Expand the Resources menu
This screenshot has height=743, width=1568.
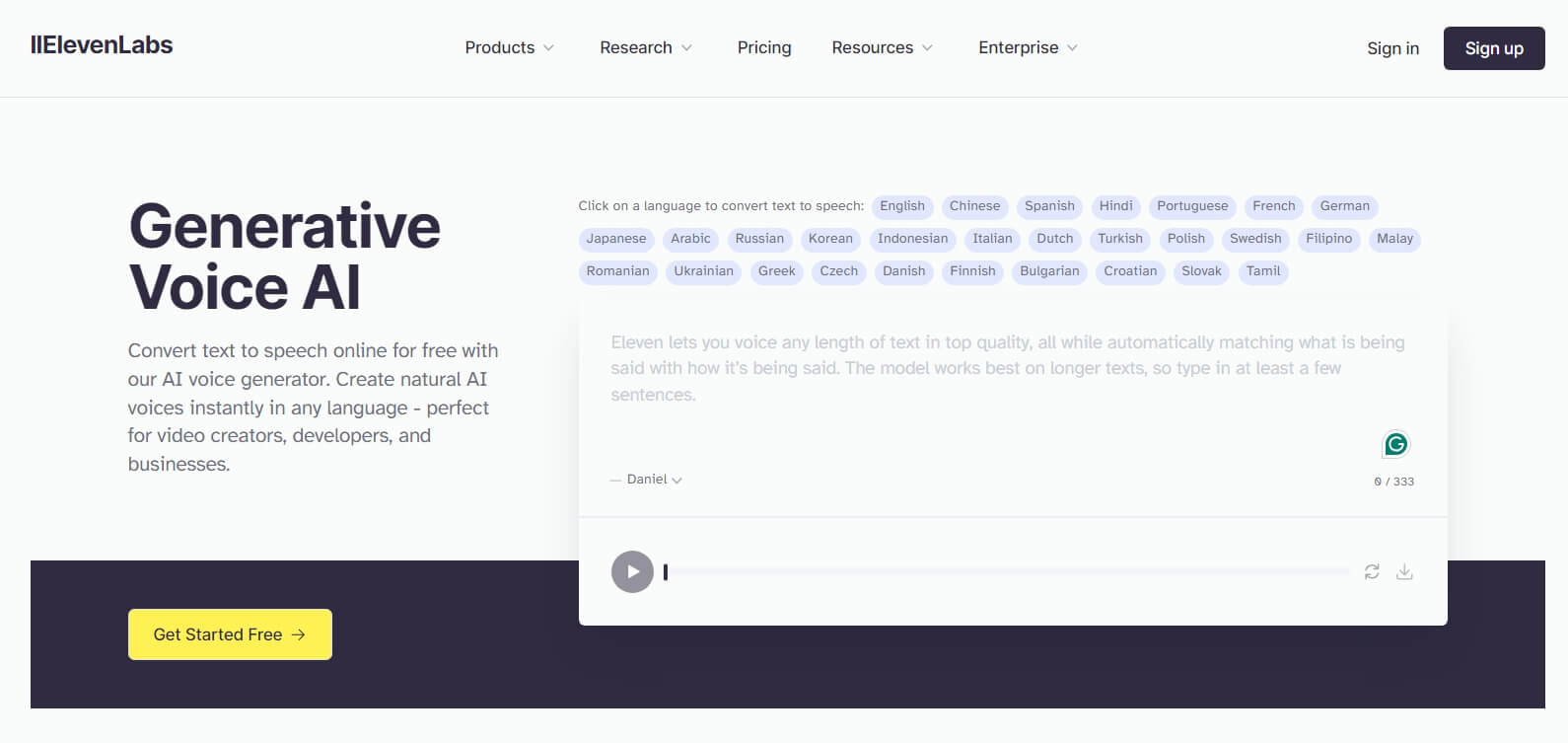pyautogui.click(x=882, y=47)
